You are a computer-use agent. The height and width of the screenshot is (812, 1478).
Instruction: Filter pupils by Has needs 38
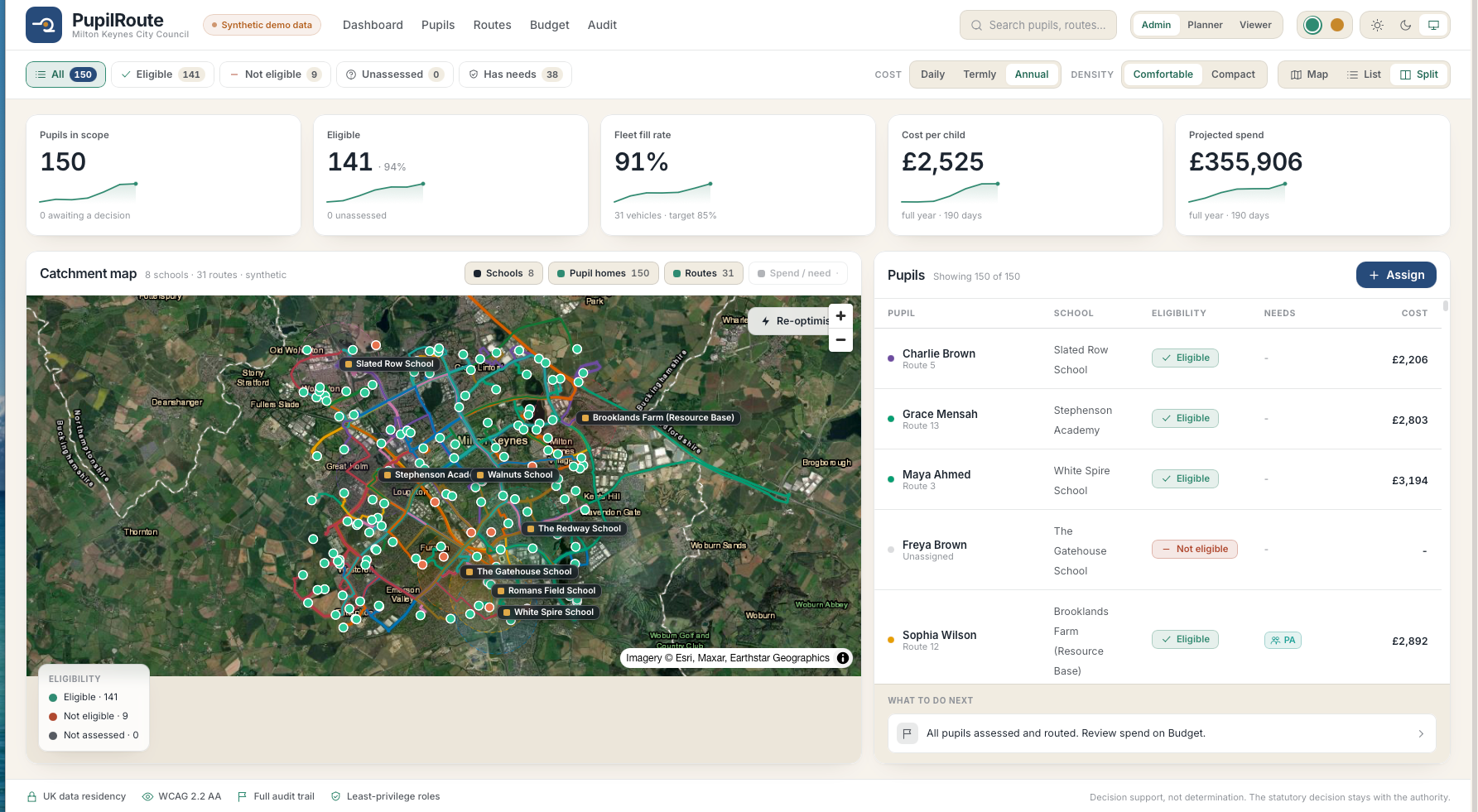515,74
